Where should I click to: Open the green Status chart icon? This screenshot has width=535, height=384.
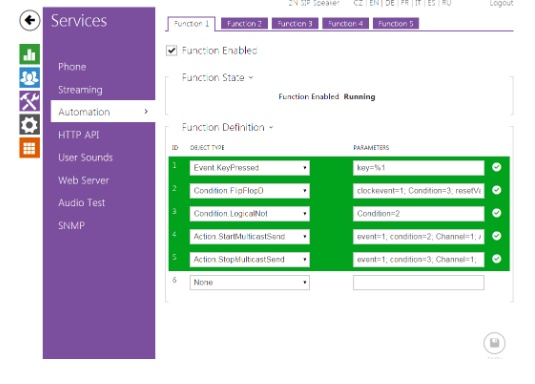30,54
